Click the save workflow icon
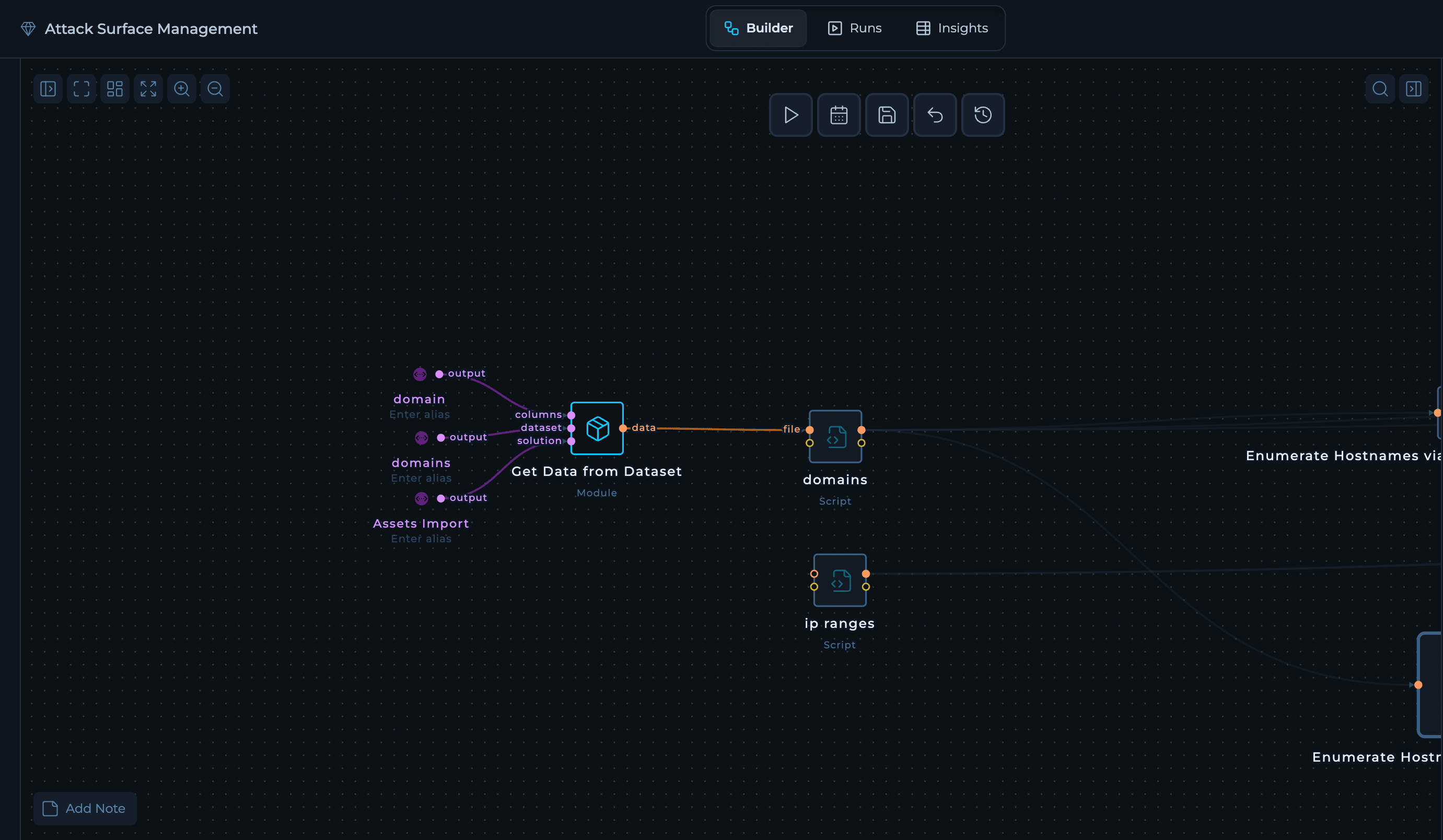The height and width of the screenshot is (840, 1443). coord(887,115)
